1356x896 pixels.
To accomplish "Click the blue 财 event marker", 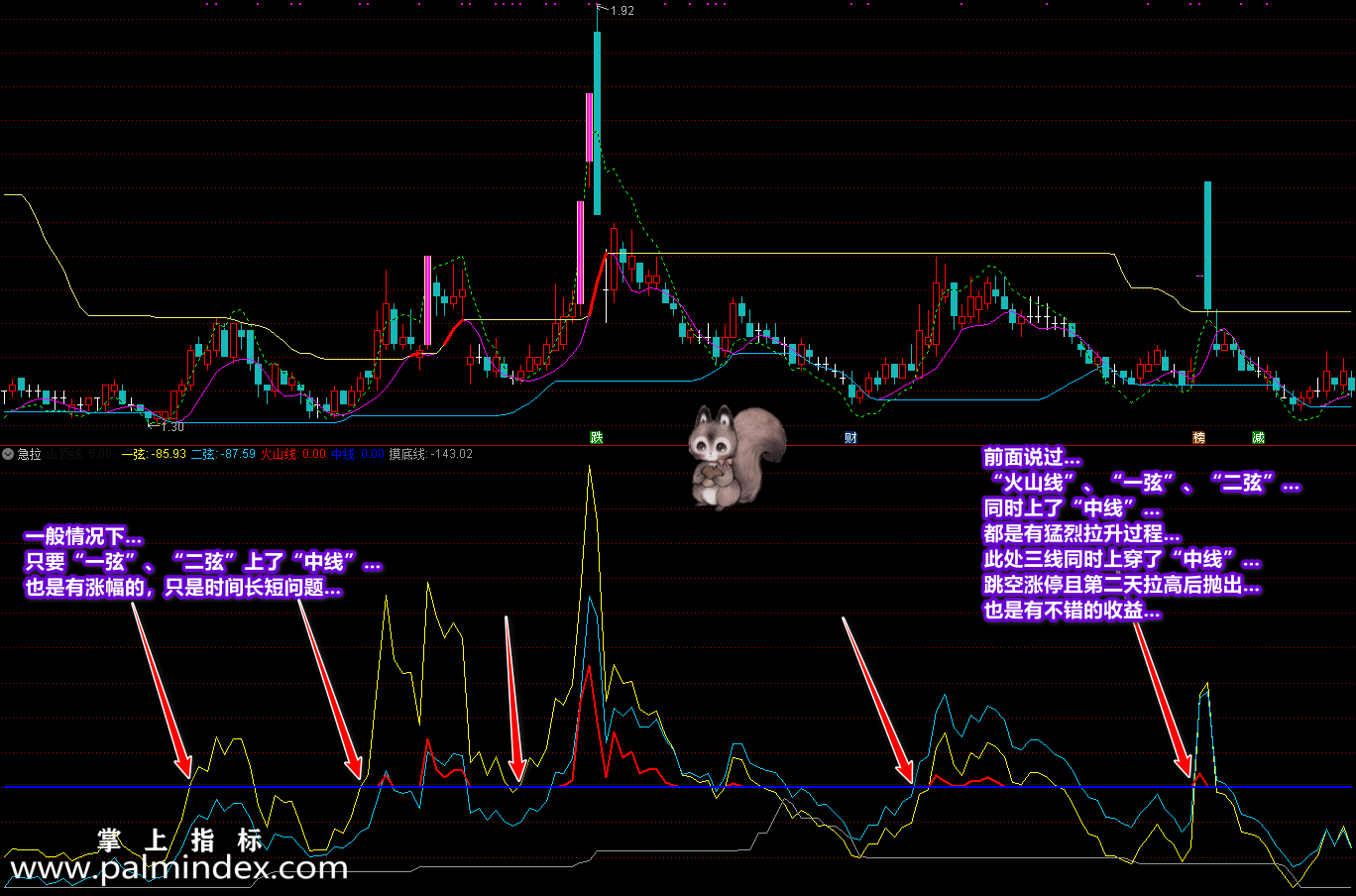I will pyautogui.click(x=850, y=437).
